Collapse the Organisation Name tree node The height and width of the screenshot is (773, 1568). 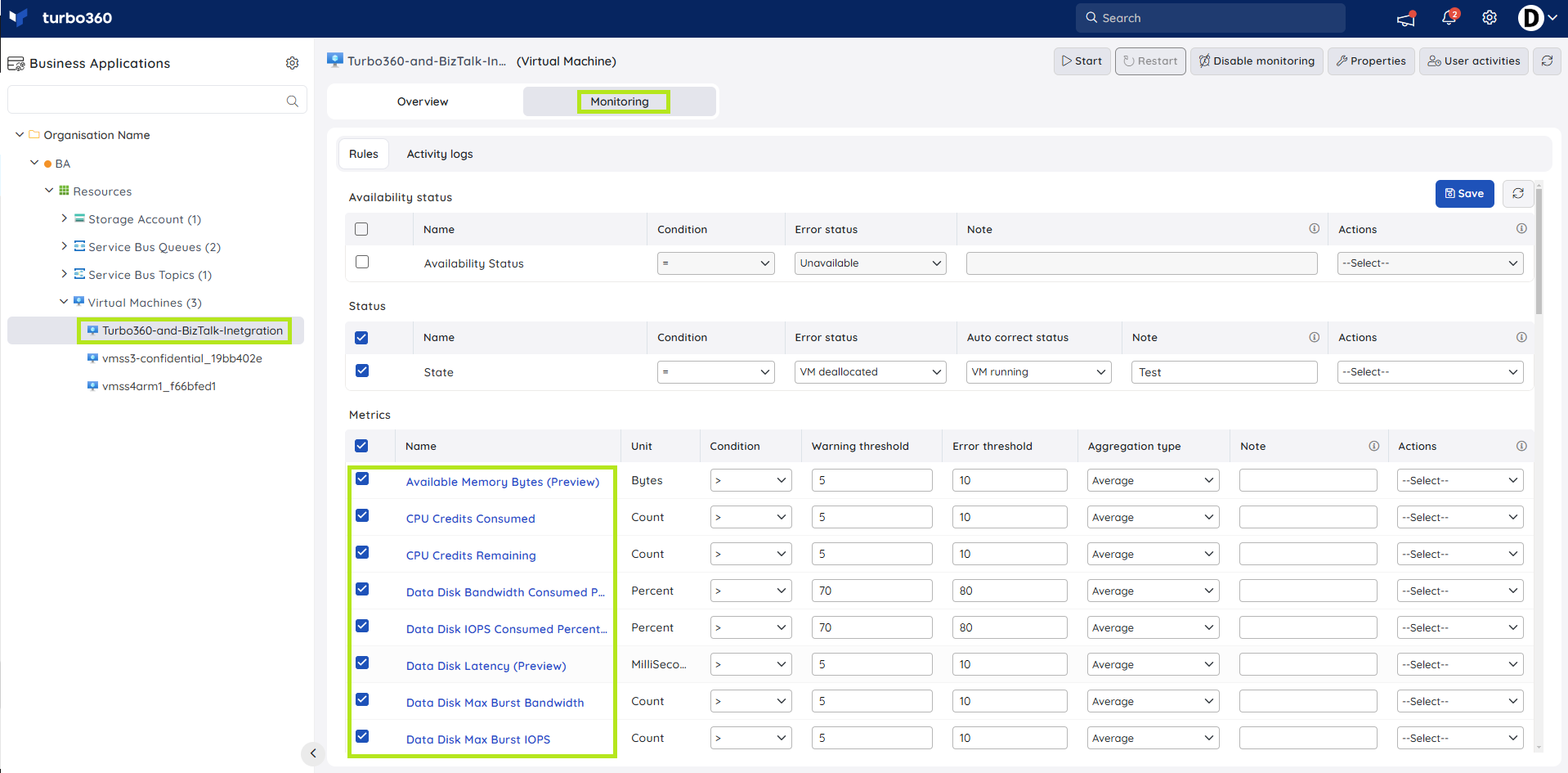click(x=20, y=134)
